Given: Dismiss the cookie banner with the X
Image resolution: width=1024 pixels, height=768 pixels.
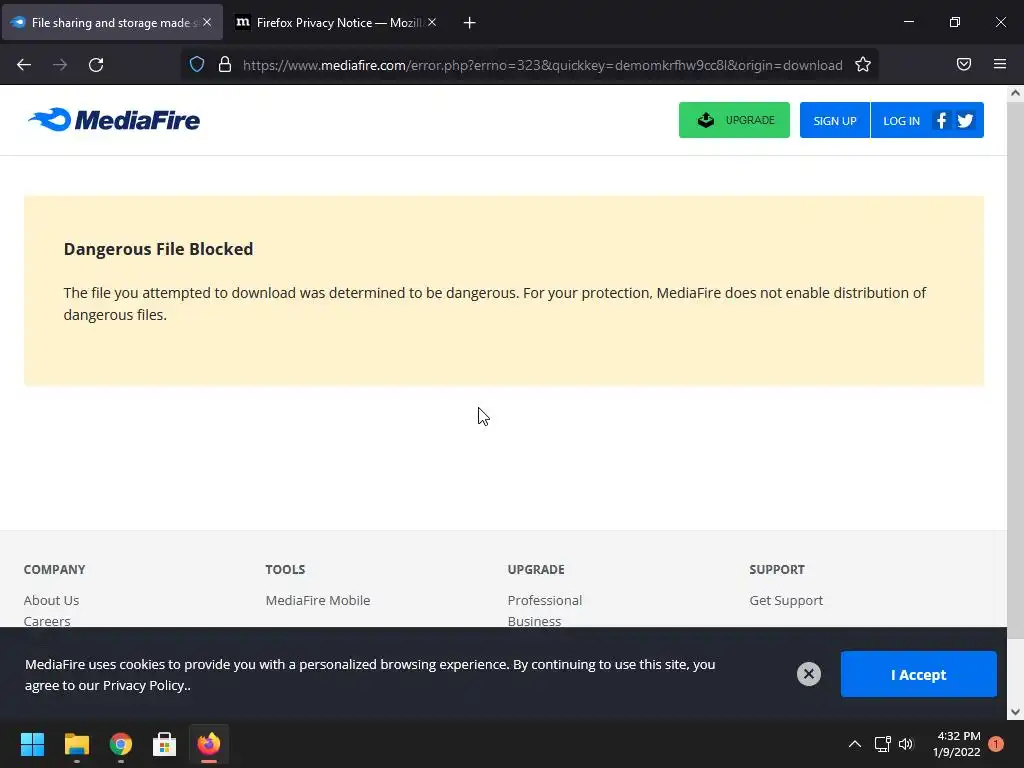Looking at the screenshot, I should tap(808, 674).
